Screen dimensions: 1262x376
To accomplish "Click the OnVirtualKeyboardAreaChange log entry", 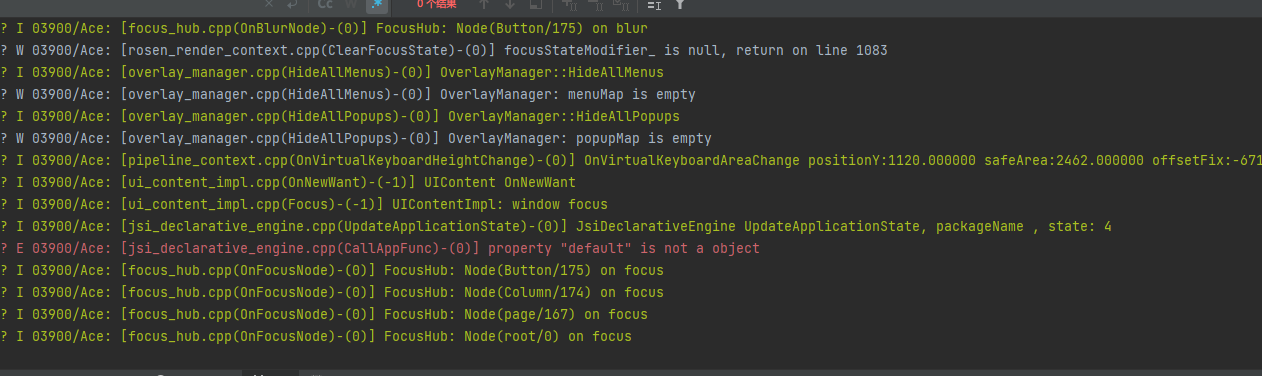I will click(x=631, y=160).
